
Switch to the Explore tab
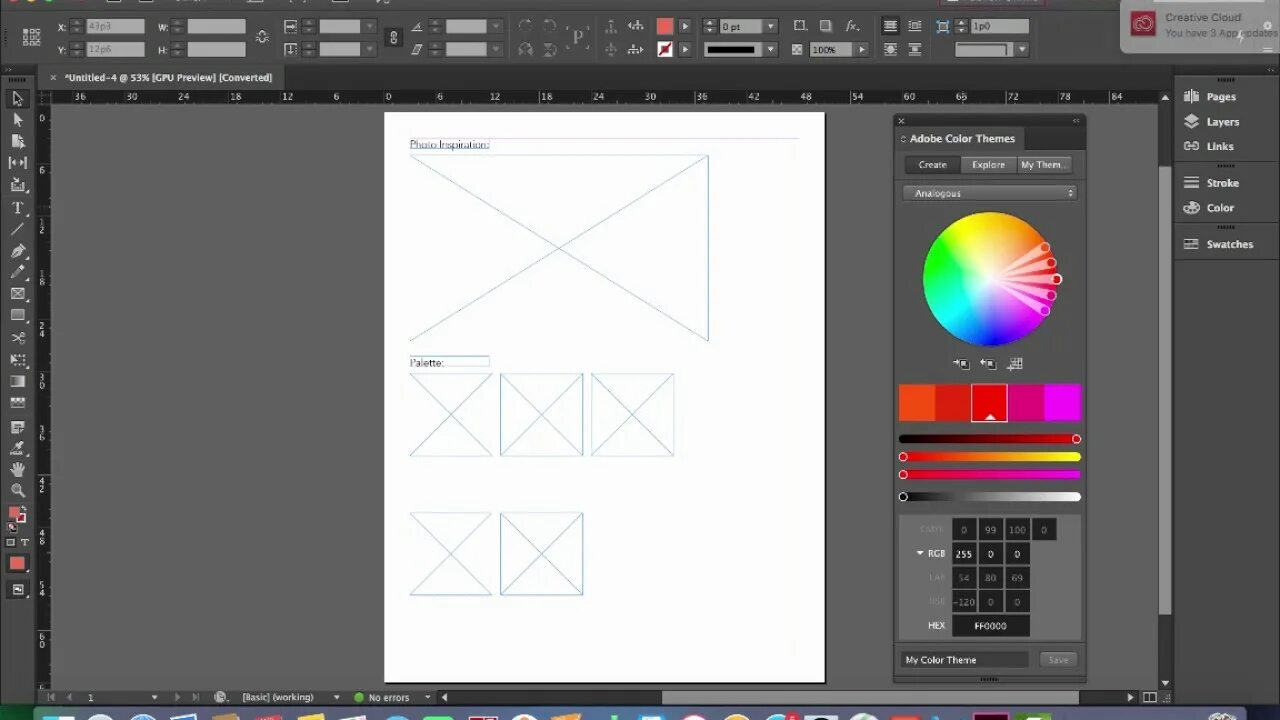coord(989,165)
